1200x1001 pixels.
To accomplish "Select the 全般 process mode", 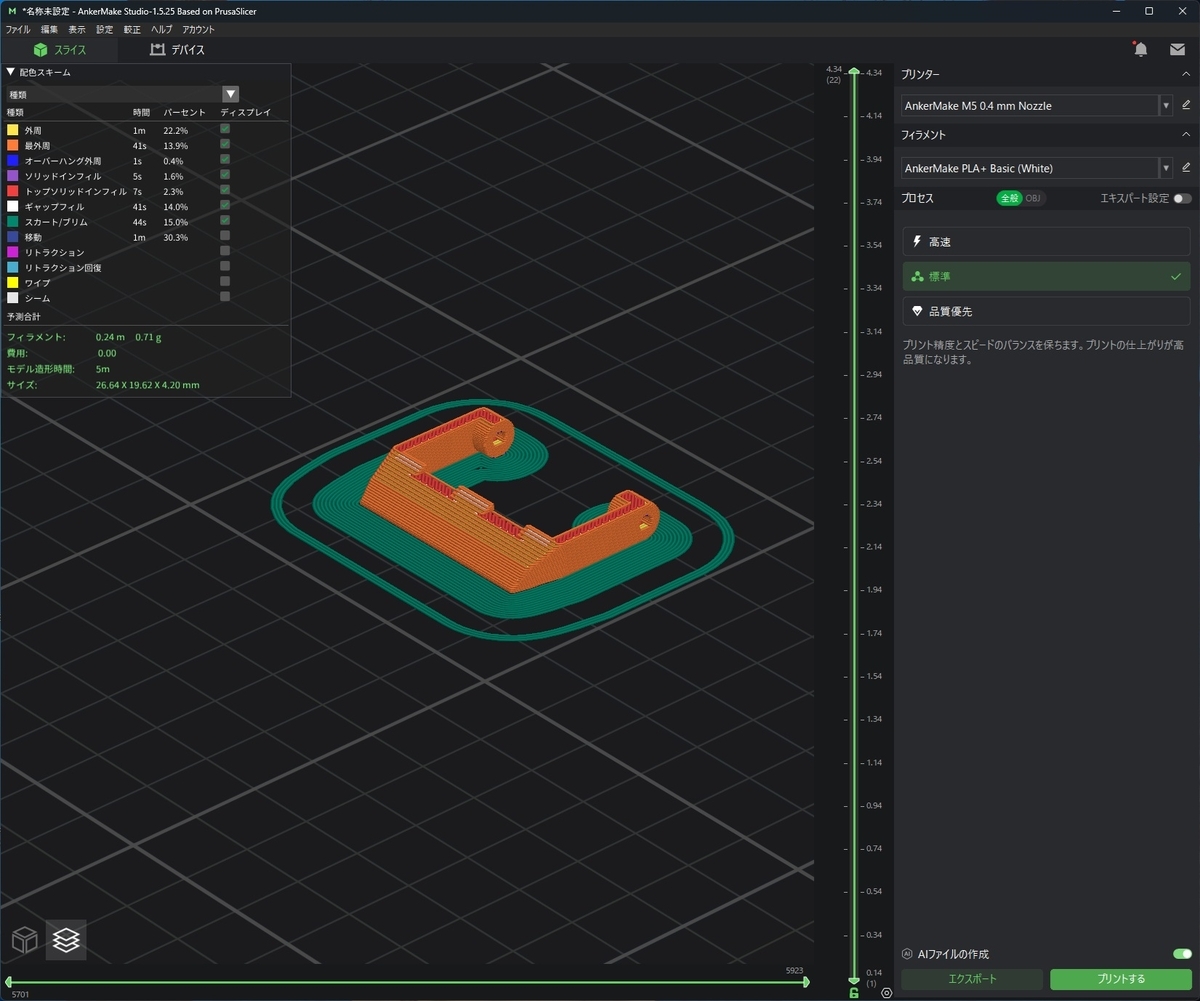I will [1008, 198].
